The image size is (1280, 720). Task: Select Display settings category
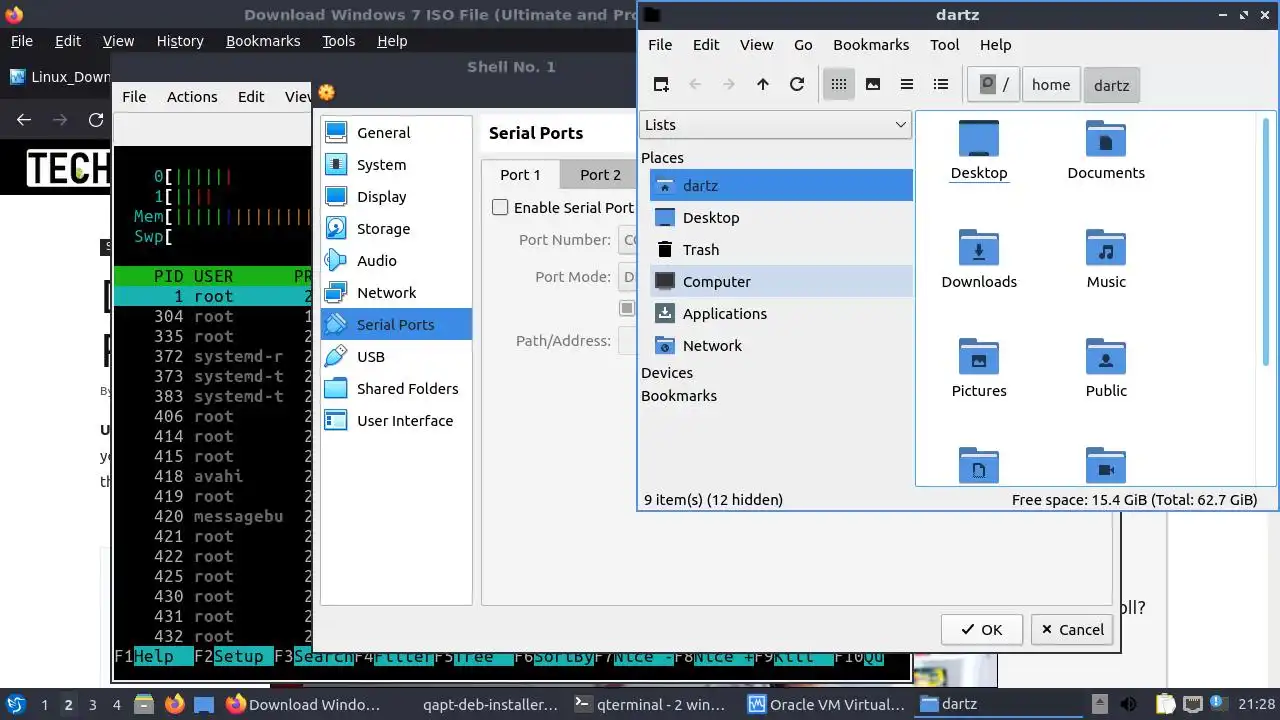[396, 196]
